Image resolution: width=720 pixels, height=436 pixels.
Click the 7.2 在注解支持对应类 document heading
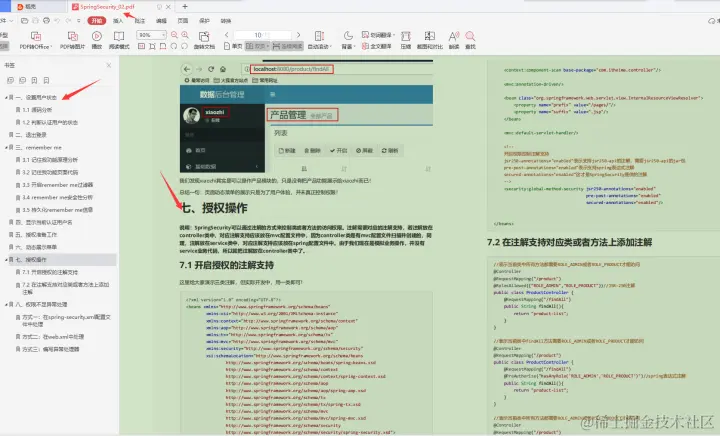coord(569,242)
